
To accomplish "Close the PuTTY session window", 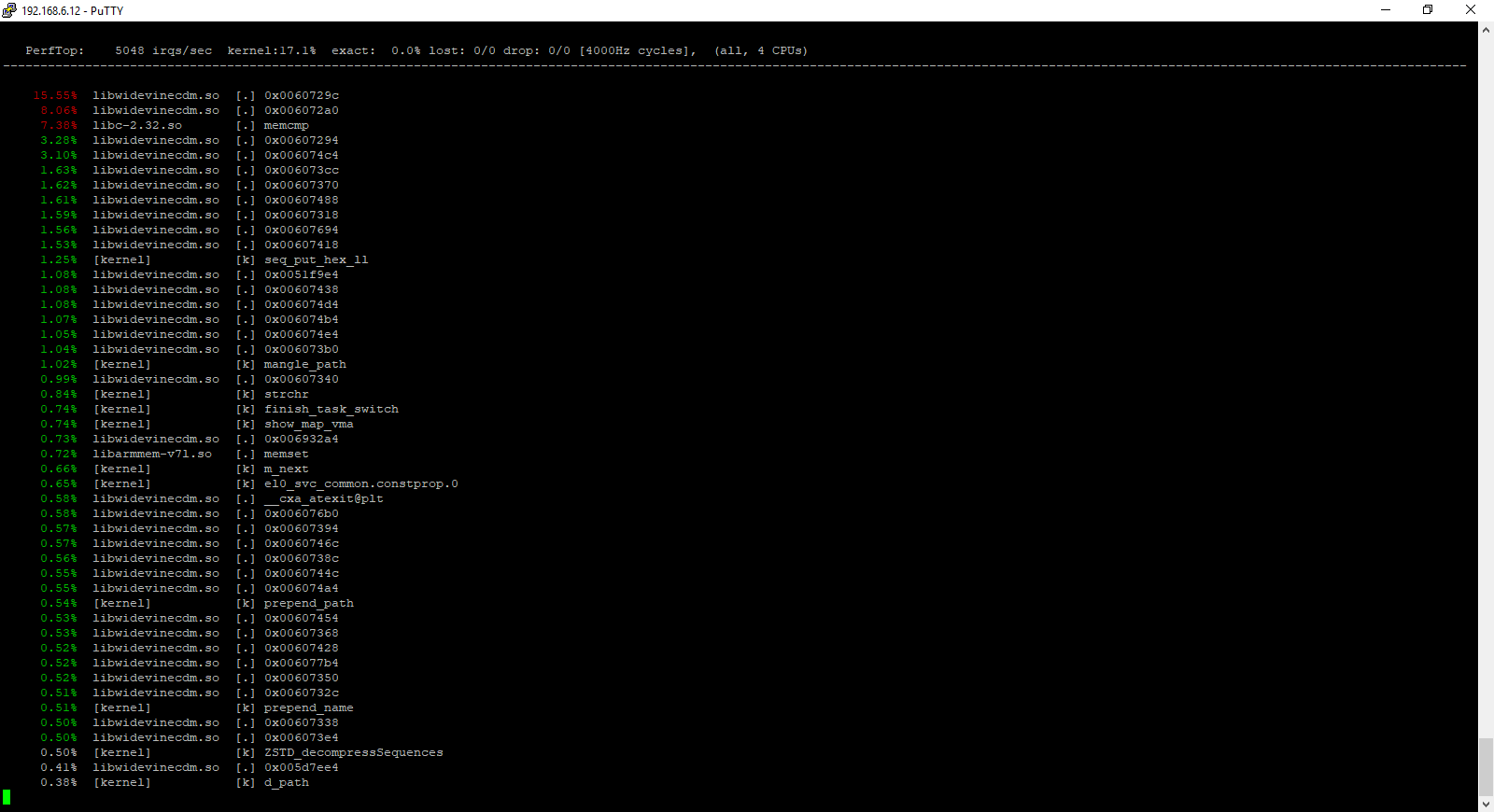I will [x=1471, y=10].
